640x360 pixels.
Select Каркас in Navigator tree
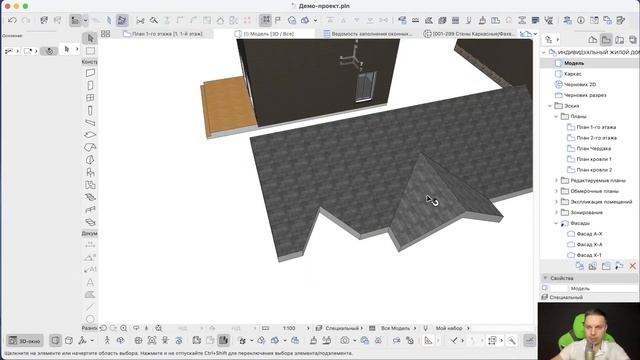point(572,74)
